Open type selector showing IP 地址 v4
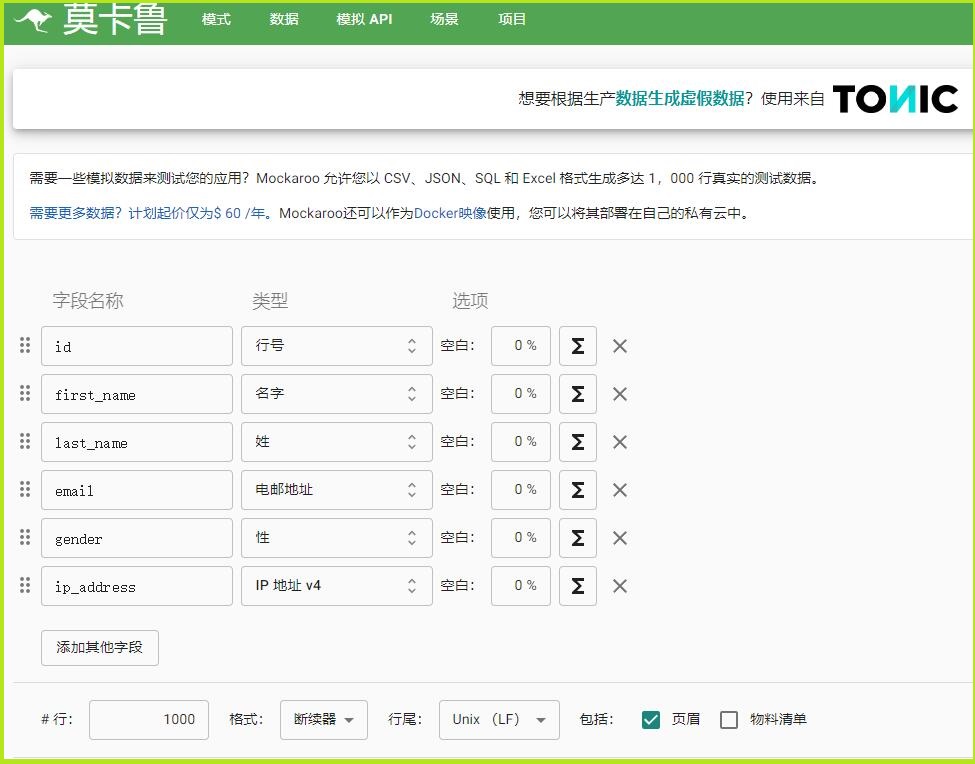 tap(336, 586)
